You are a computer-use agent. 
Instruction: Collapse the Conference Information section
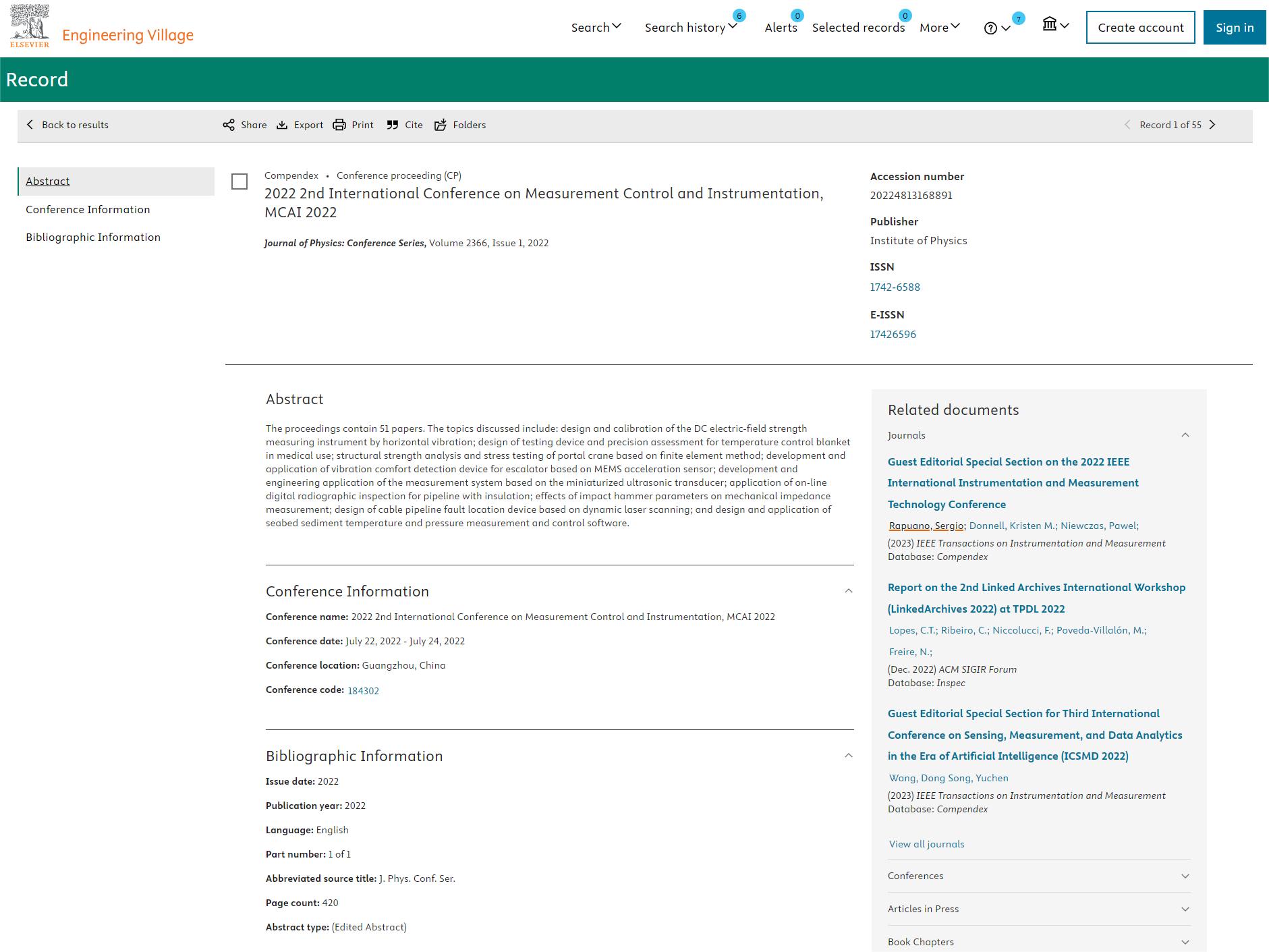pos(848,591)
